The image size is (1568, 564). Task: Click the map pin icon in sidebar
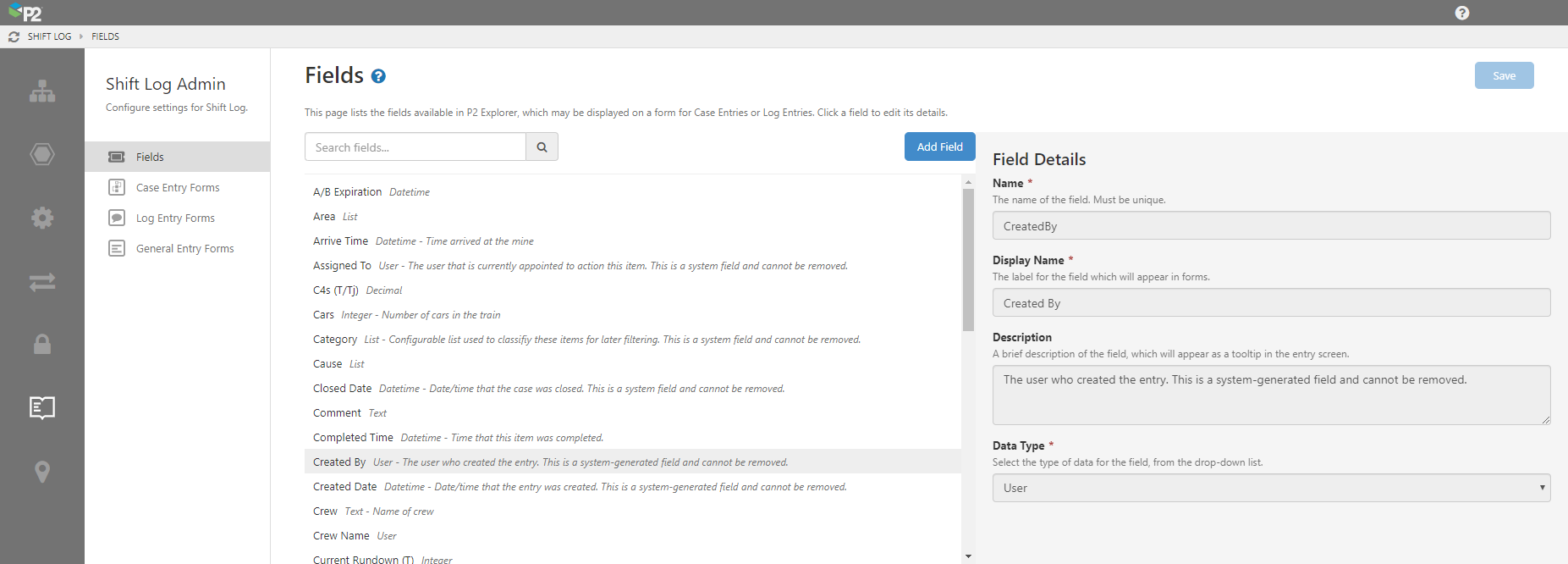coord(42,472)
